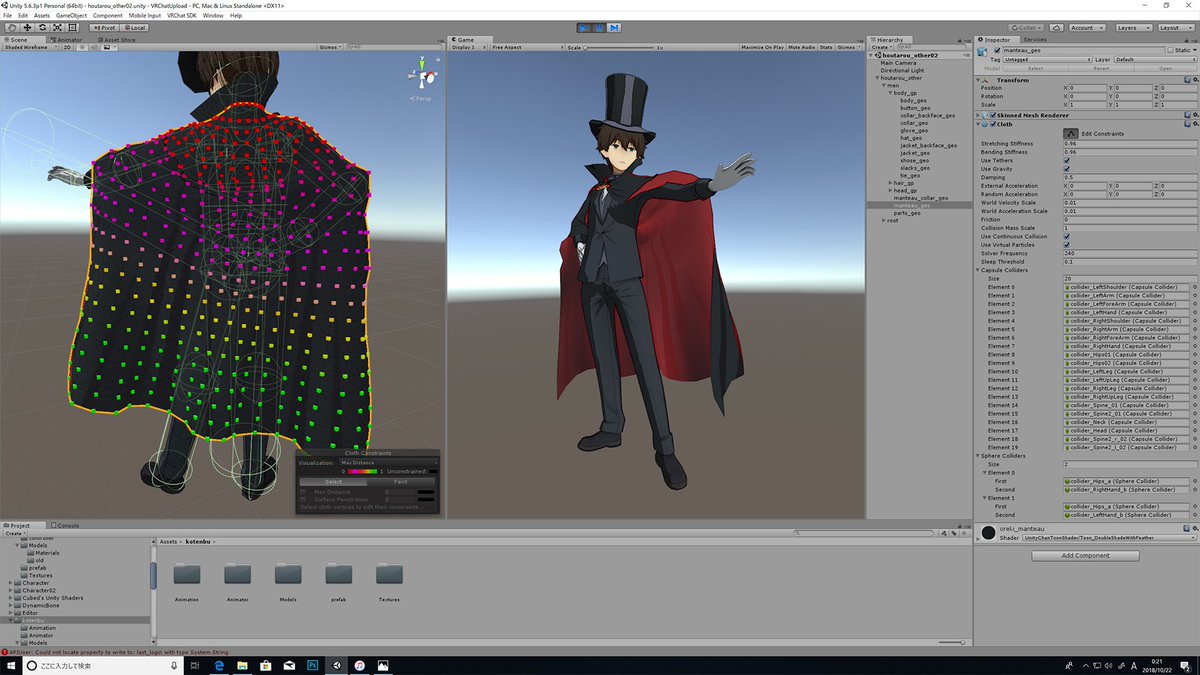Expand the root hierarchy node
This screenshot has width=1200, height=675.
(x=882, y=220)
